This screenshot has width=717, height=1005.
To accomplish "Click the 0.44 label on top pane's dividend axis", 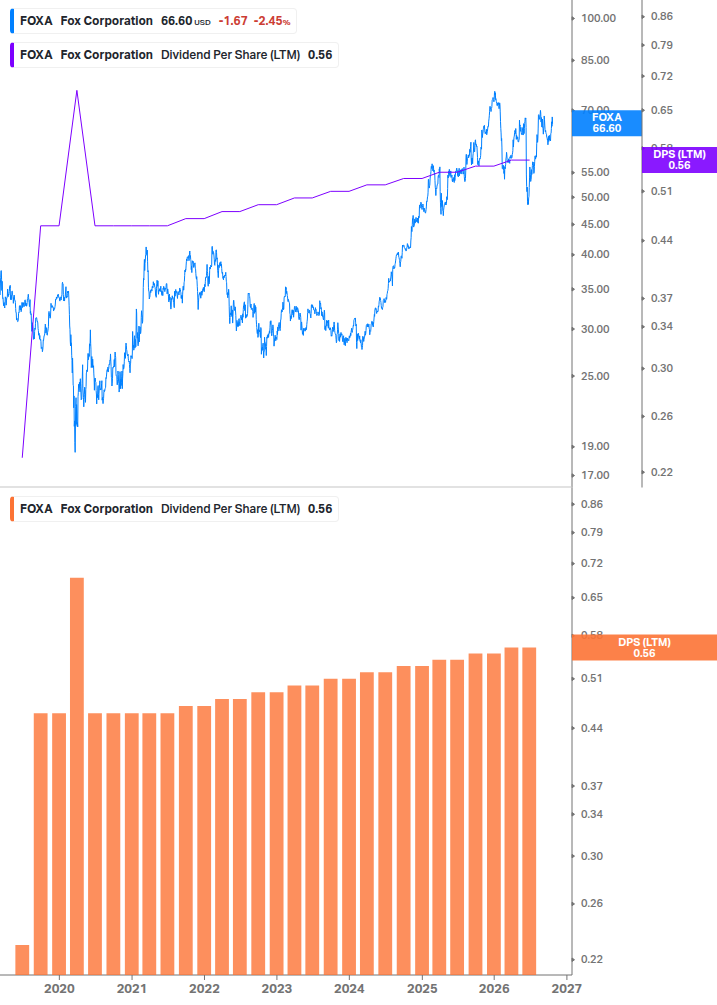I will tap(662, 240).
